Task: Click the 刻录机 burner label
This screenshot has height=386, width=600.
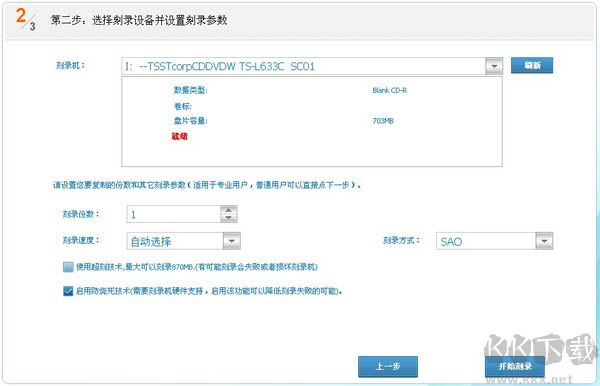Action: click(71, 65)
